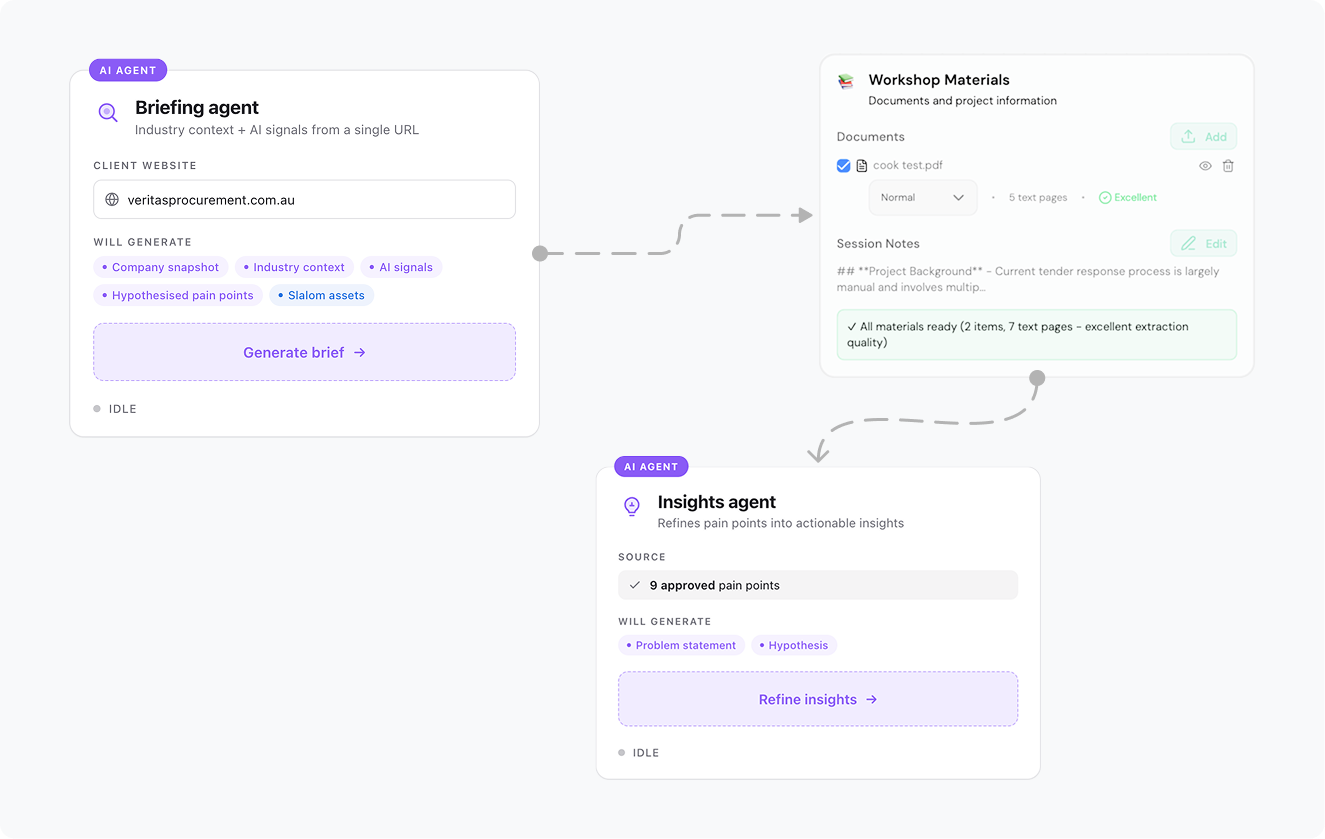
Task: Click the IDLE status in Briefing agent
Action: [115, 409]
